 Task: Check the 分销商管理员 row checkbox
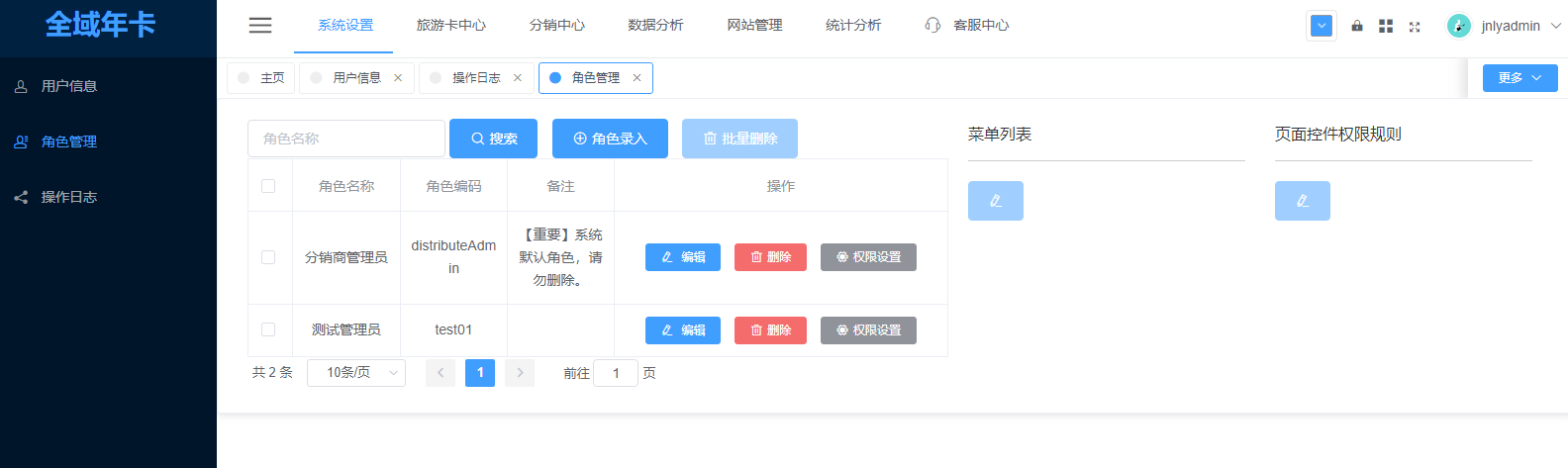(268, 257)
